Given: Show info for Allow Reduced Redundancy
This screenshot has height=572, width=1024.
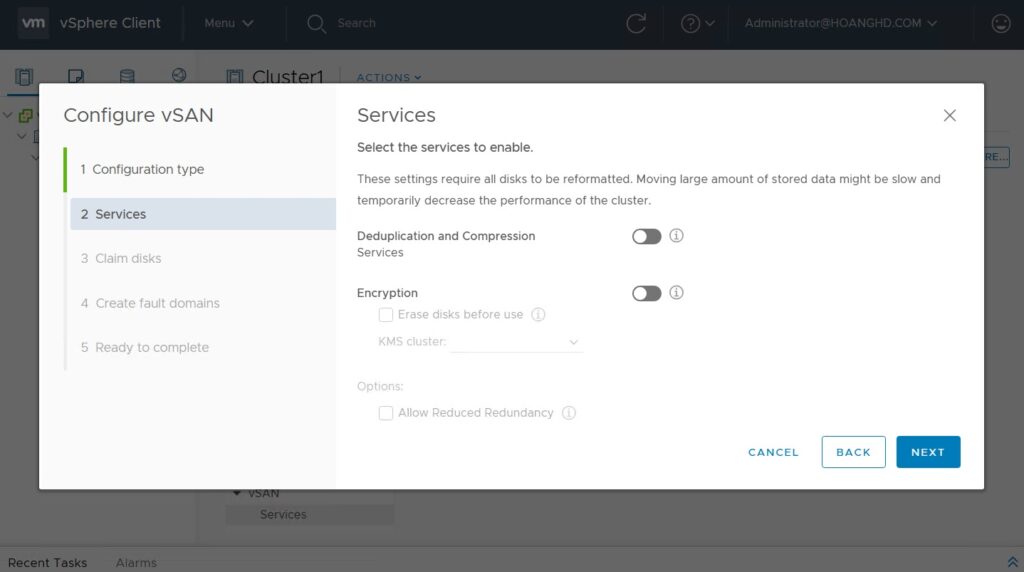Looking at the screenshot, I should point(569,413).
